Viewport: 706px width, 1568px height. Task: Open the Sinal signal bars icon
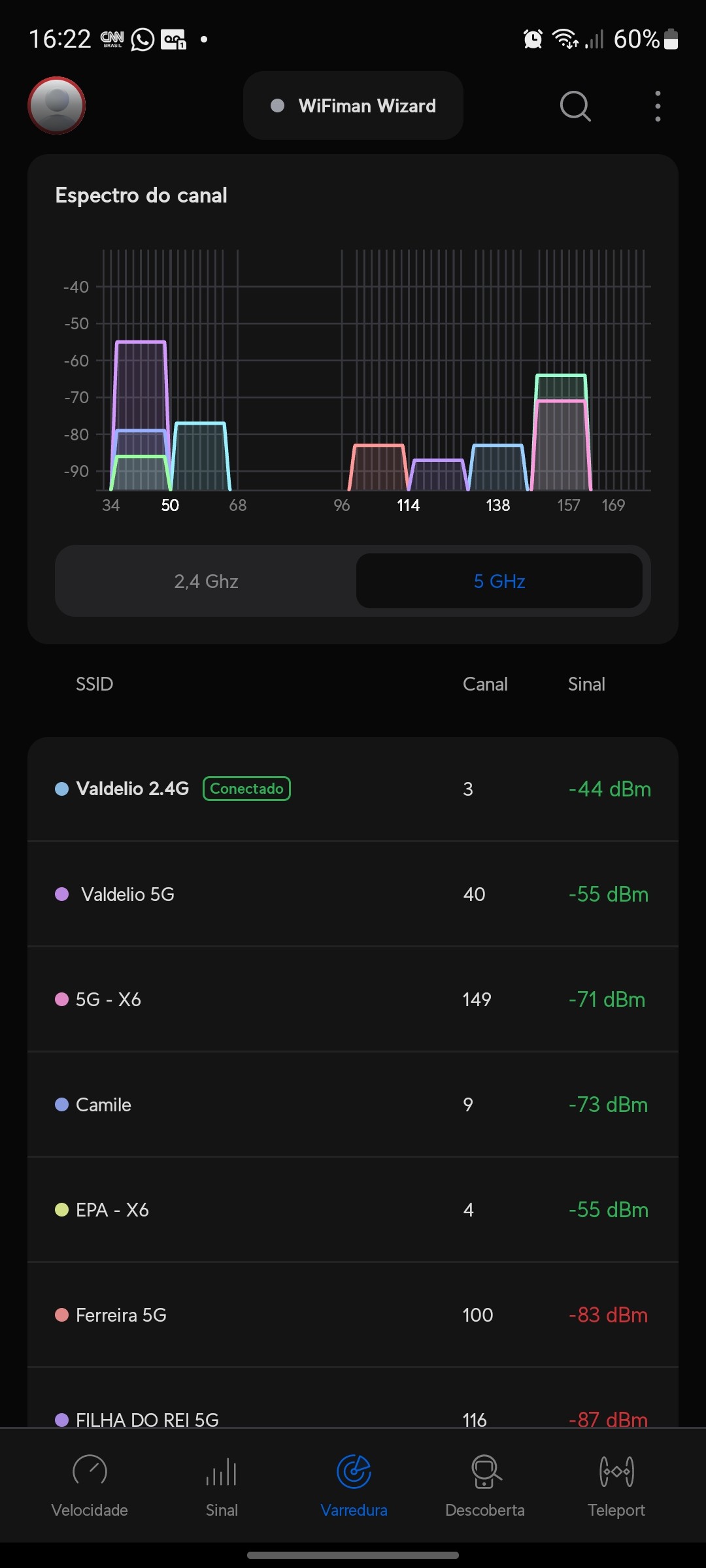click(222, 1472)
